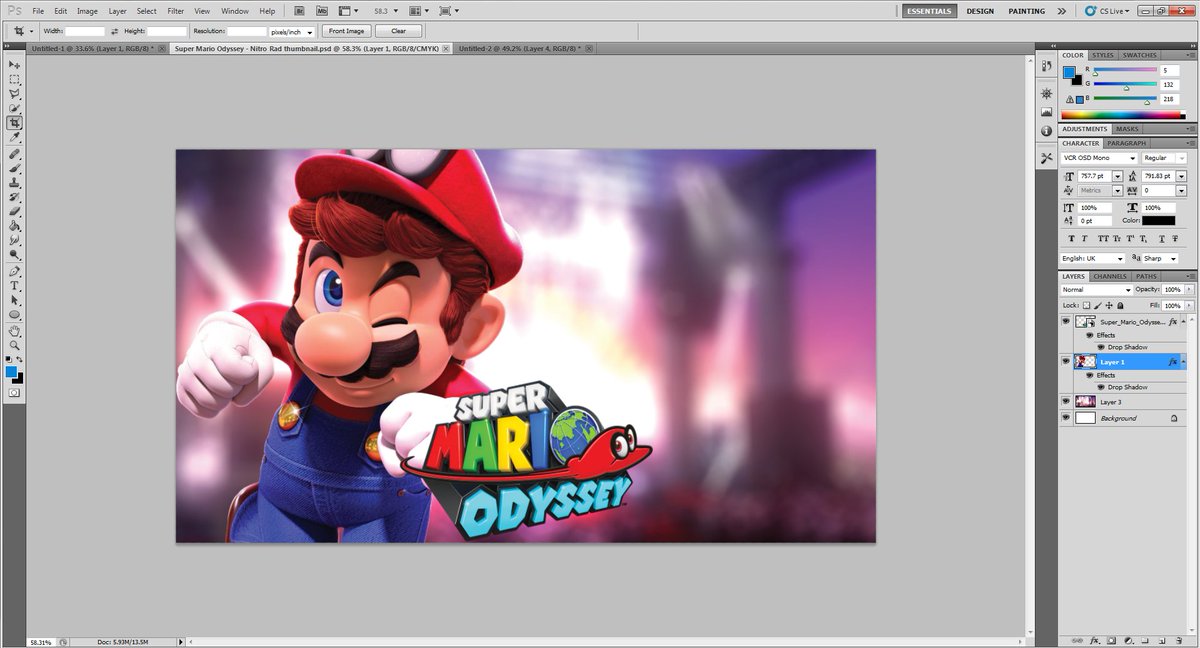
Task: Open the VCR OSD Mono font dropdown
Action: pyautogui.click(x=1099, y=158)
